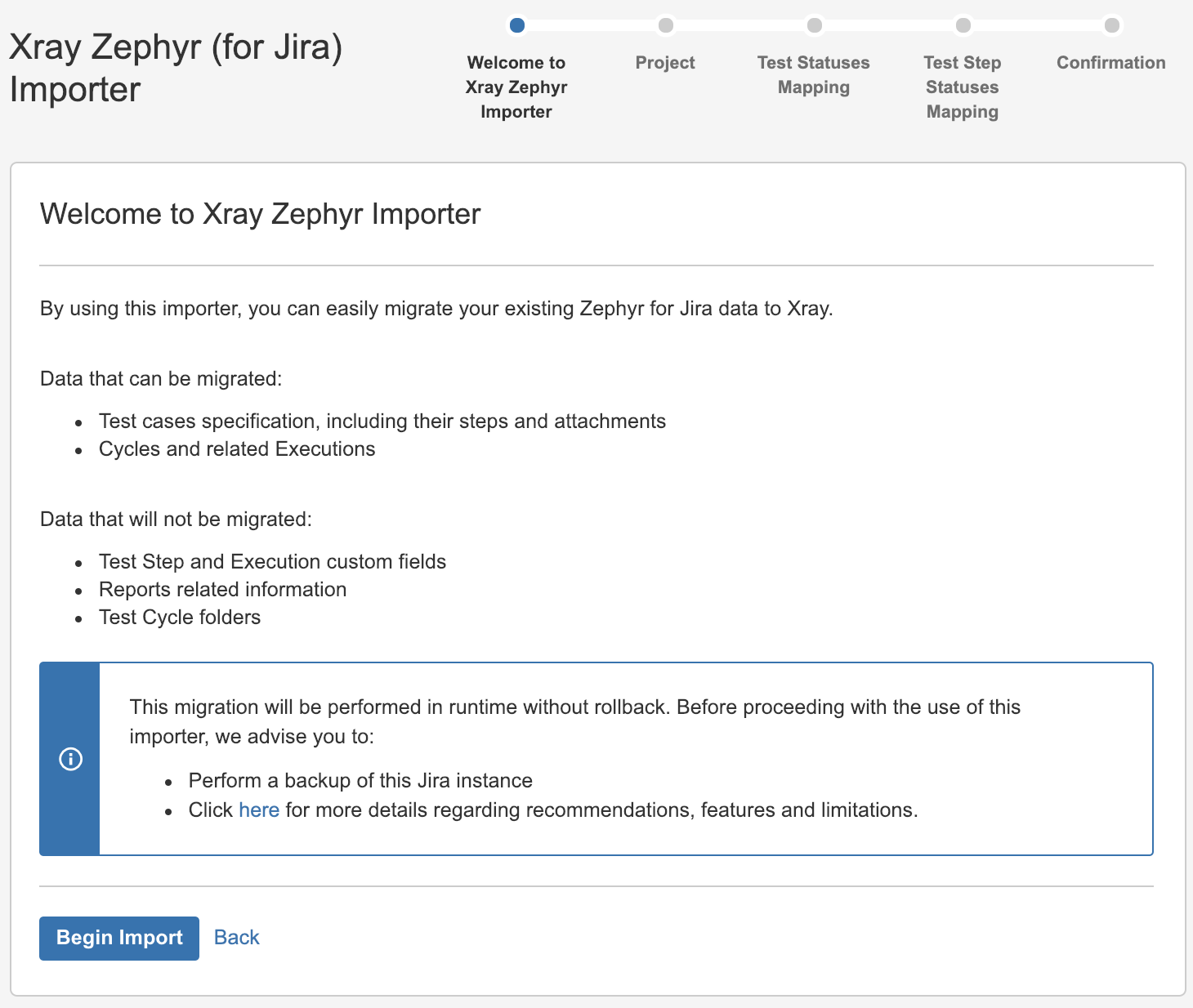Select the 'Welcome to Xray Zephyr Importer' step dot

(516, 25)
